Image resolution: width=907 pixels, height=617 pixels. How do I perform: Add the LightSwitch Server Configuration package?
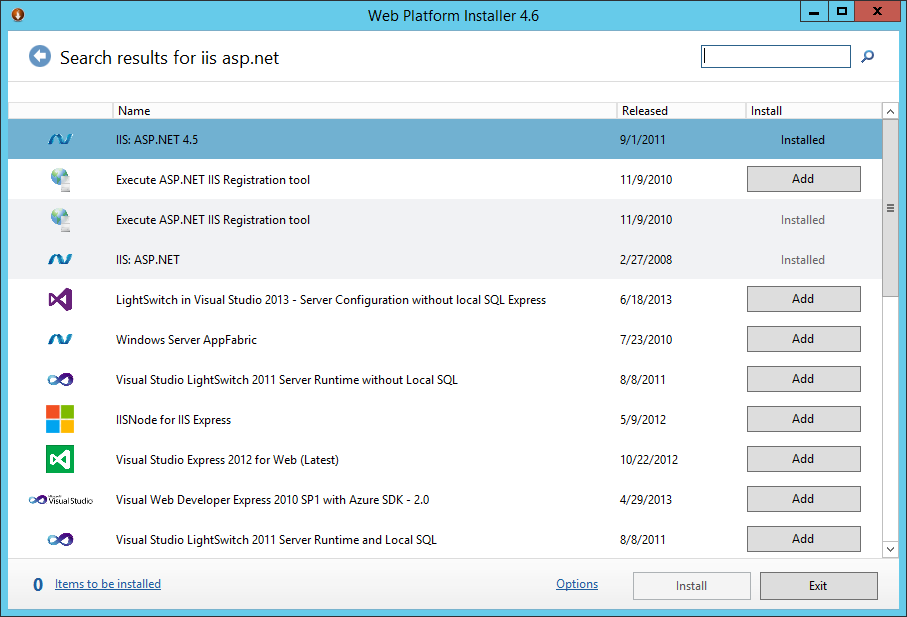(x=803, y=298)
